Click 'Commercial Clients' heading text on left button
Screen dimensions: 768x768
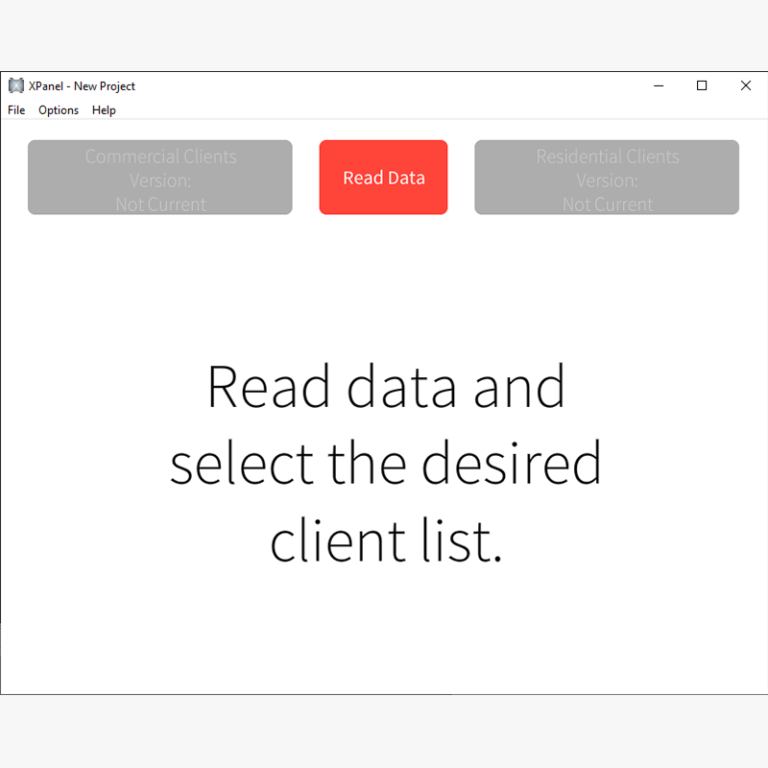pos(160,157)
